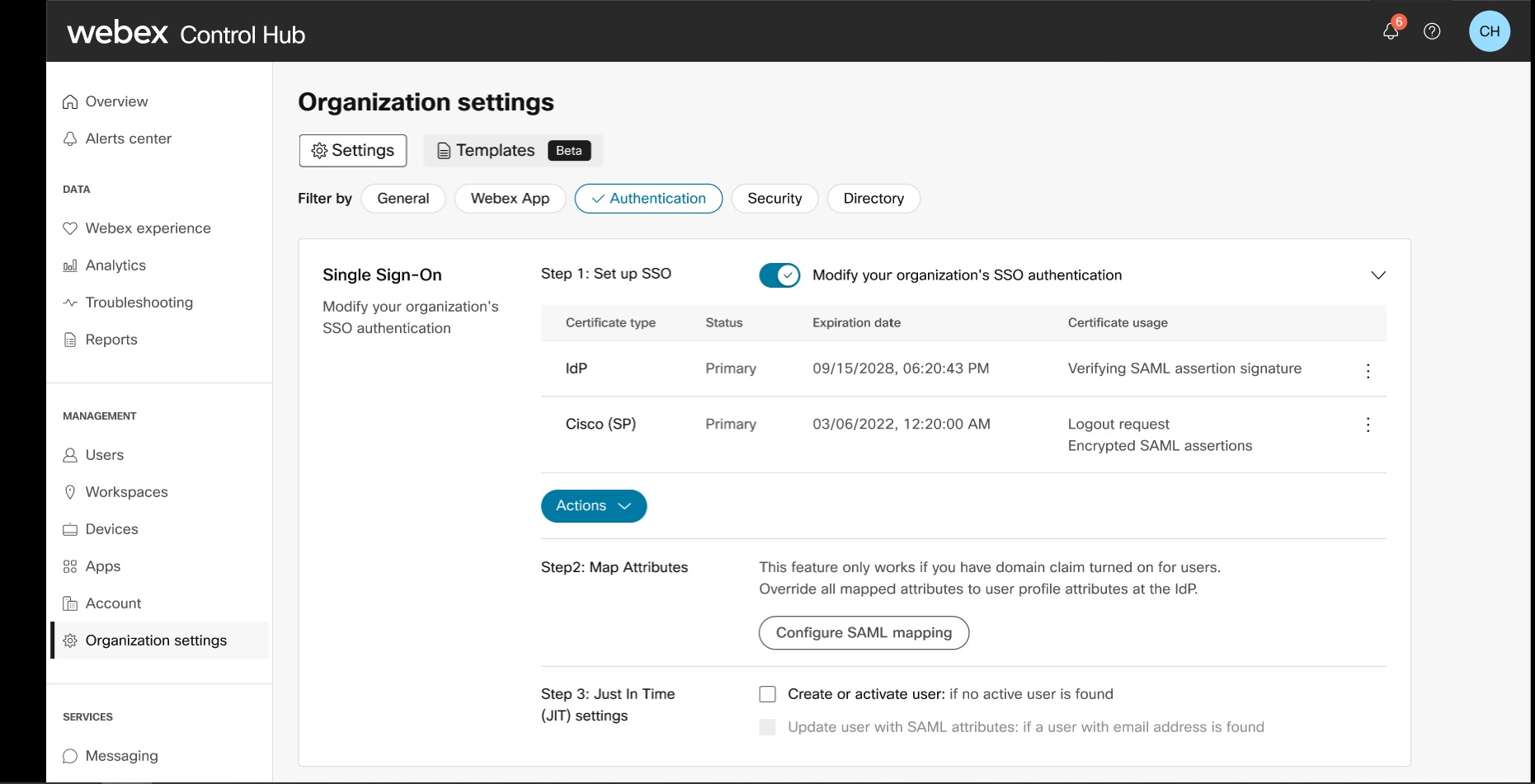Open Users management page

[x=105, y=455]
